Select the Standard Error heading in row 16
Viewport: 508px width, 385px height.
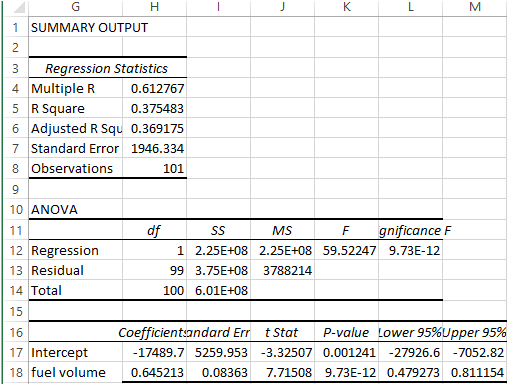218,332
